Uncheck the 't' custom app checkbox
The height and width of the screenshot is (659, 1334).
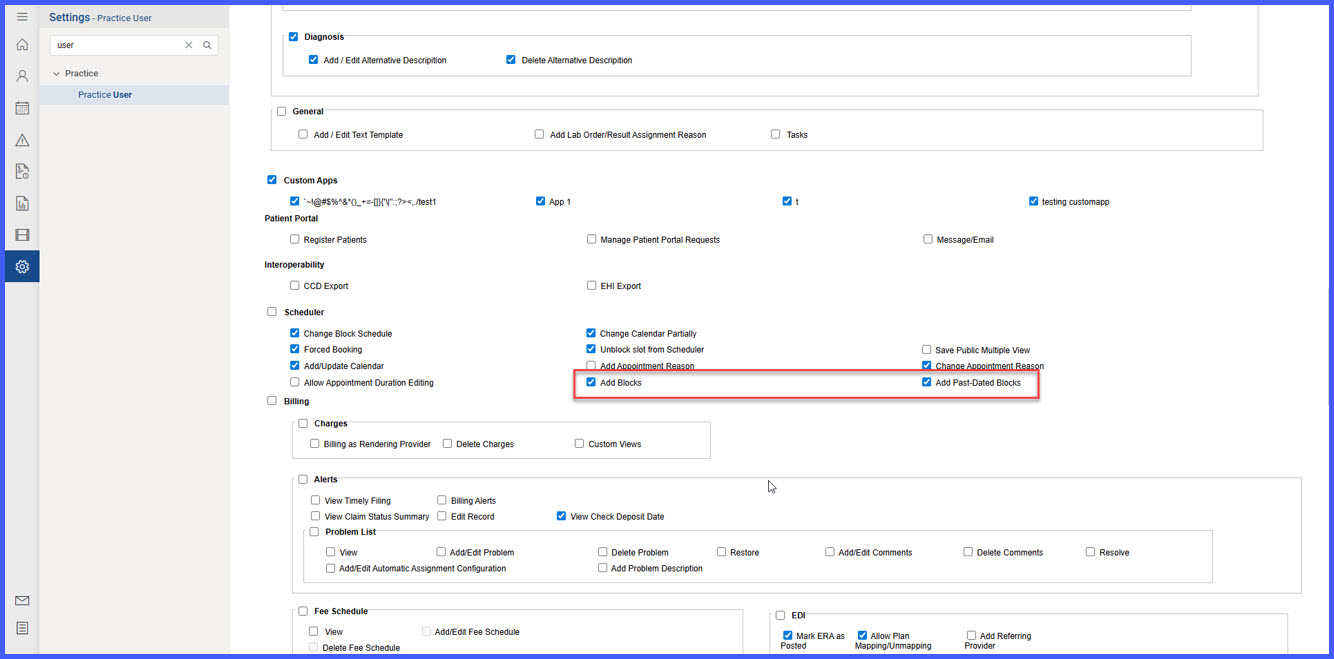tap(787, 201)
